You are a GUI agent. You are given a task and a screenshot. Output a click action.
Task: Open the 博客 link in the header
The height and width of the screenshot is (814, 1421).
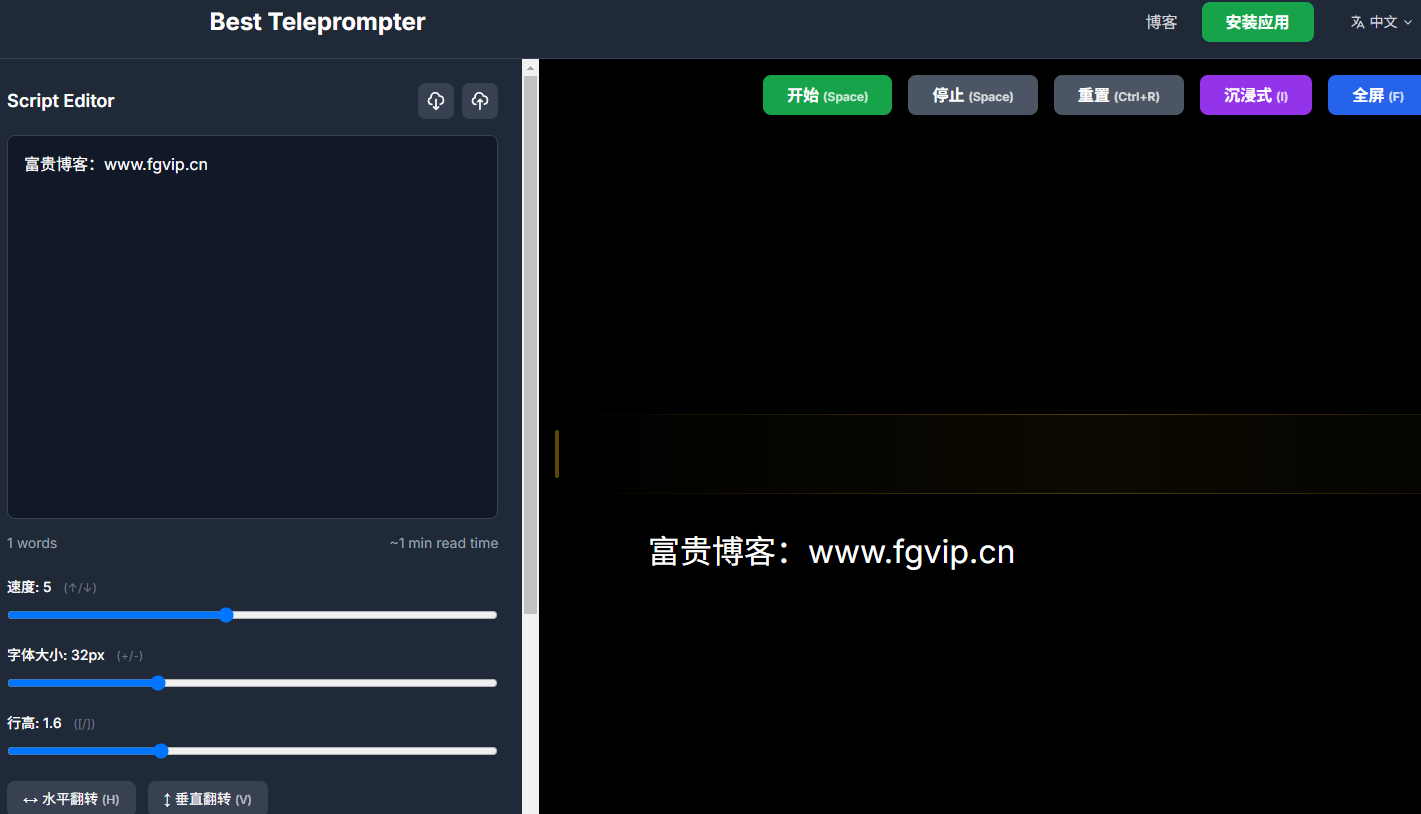pyautogui.click(x=1161, y=22)
